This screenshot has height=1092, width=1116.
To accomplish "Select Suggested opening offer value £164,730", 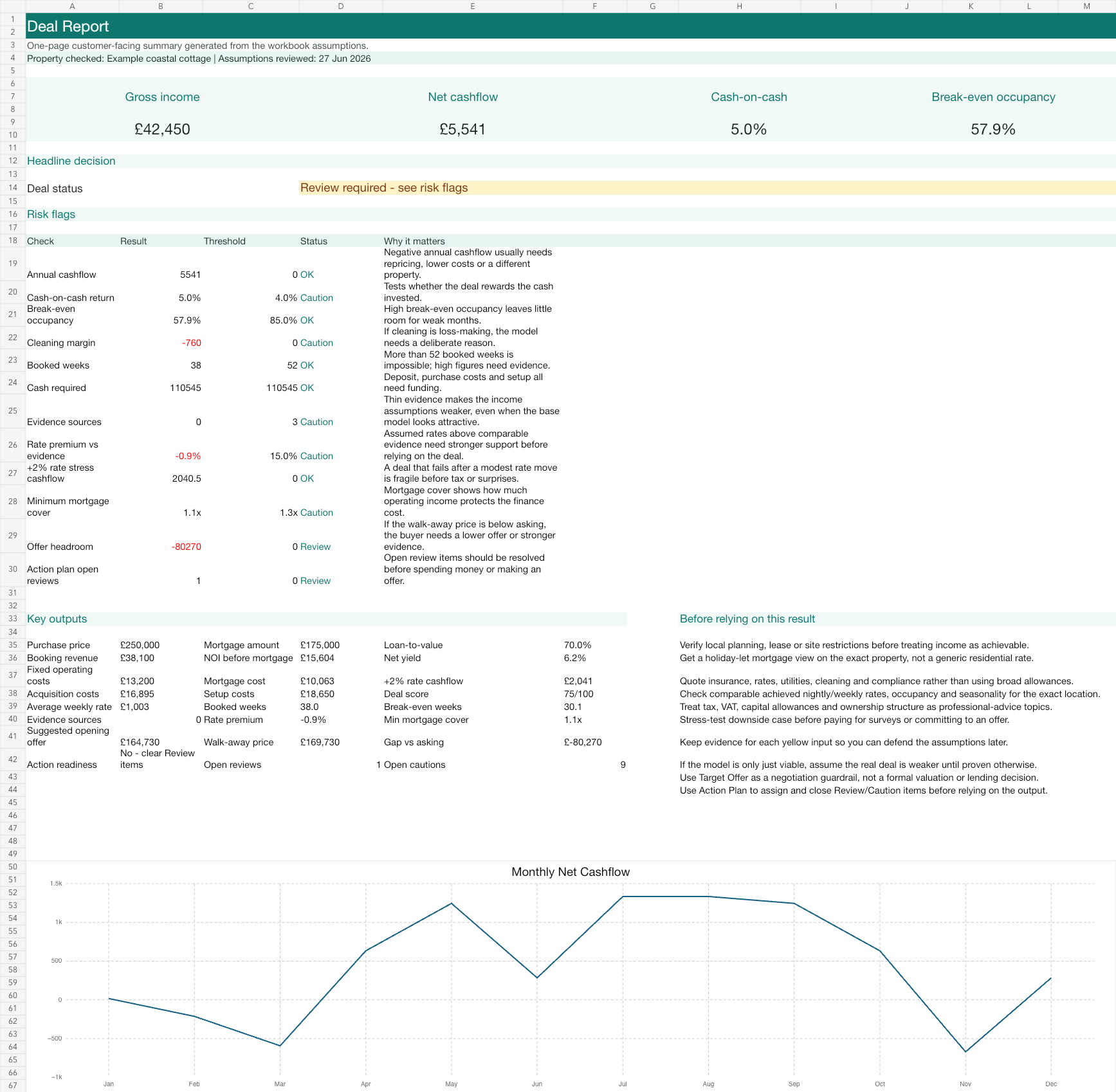I will (140, 742).
